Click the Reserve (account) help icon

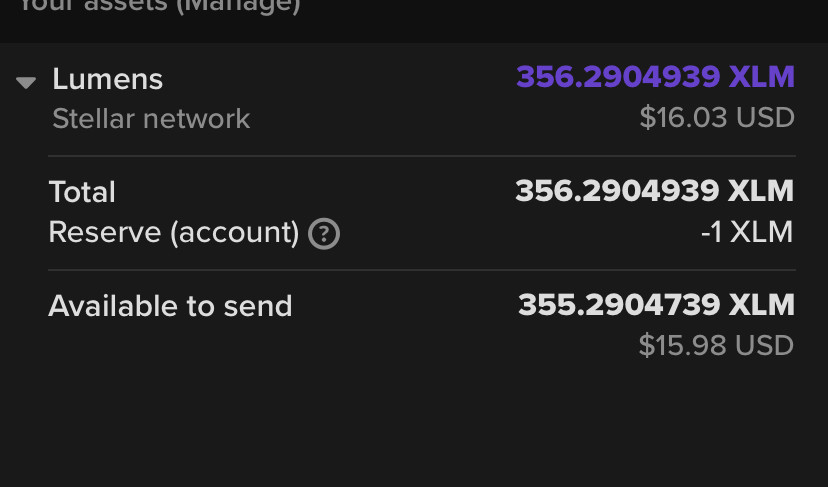click(324, 234)
